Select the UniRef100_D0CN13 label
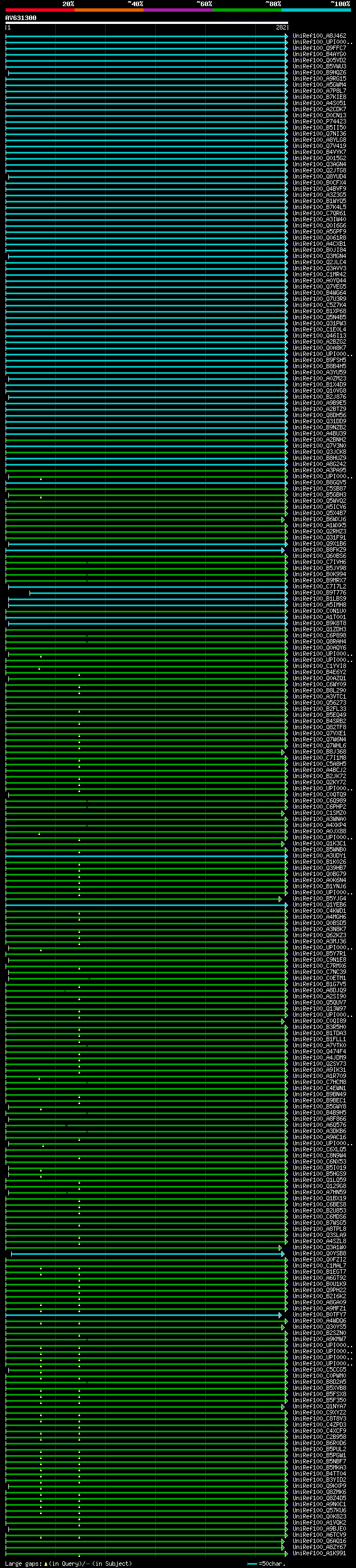The image size is (356, 1568). pos(319,115)
